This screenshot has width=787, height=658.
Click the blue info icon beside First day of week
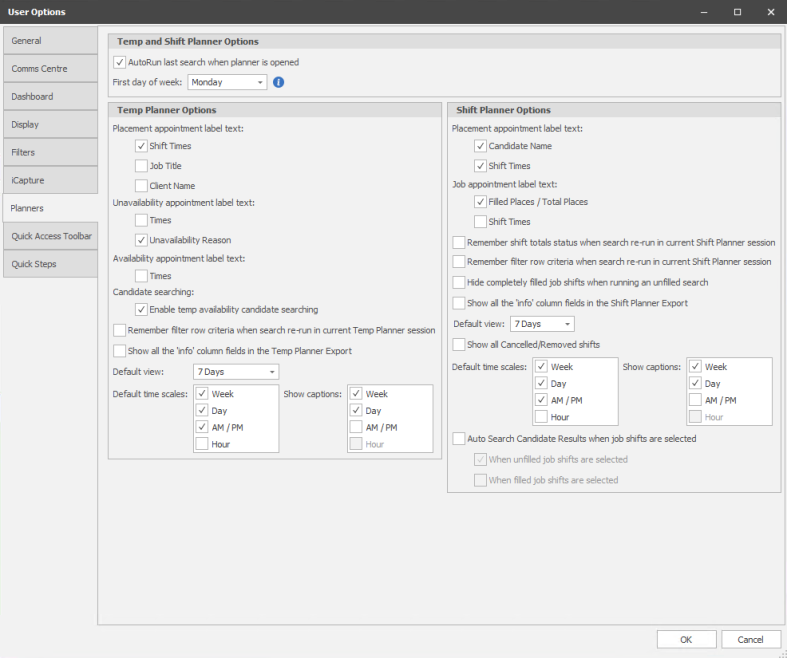[x=279, y=82]
